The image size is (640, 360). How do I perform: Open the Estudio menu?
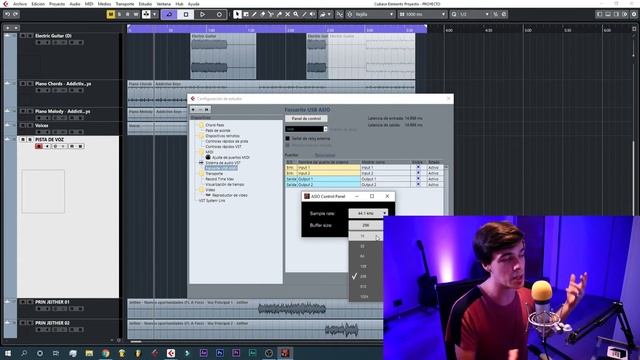point(145,4)
